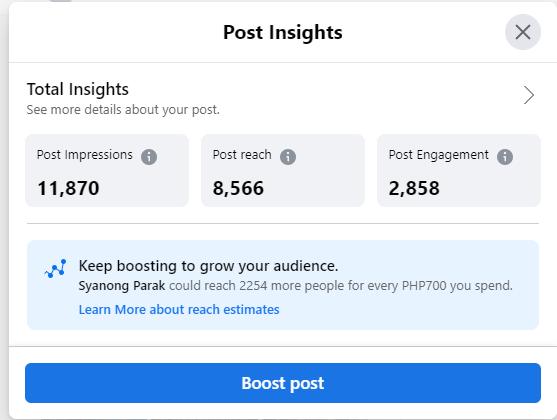The image size is (557, 420).
Task: Close the Post Insights dialog
Action: pyautogui.click(x=523, y=32)
